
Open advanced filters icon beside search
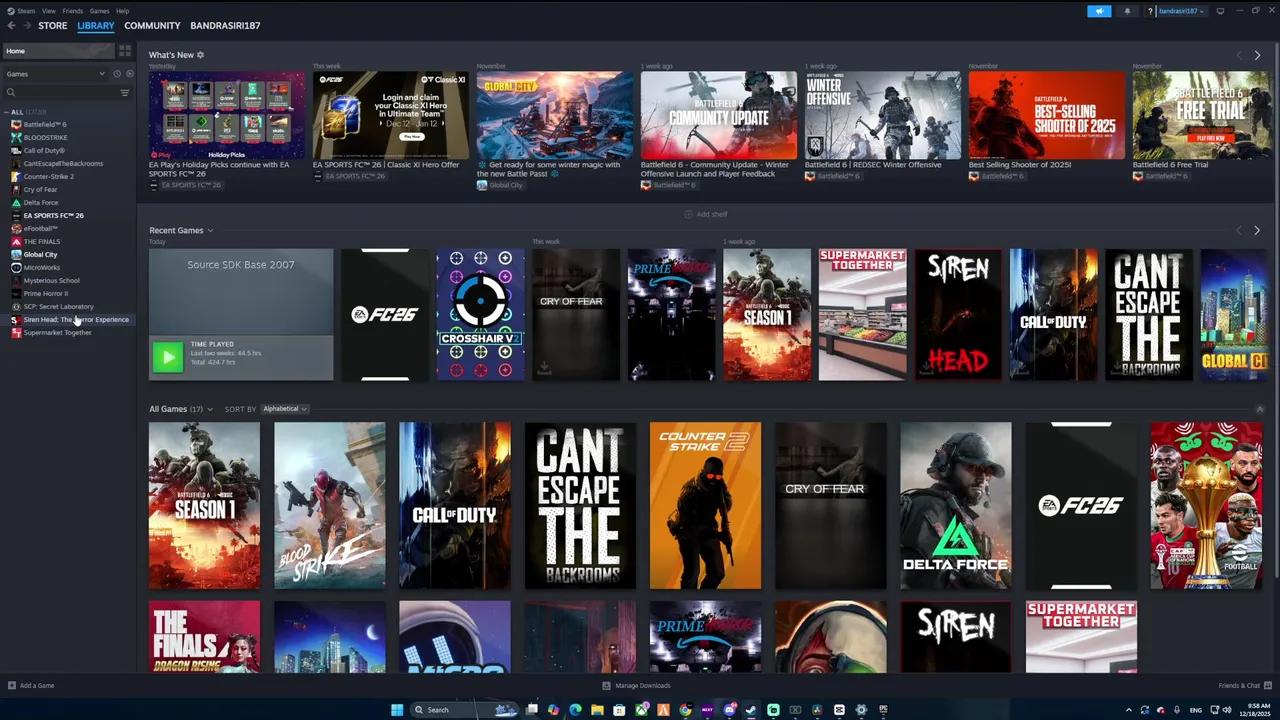point(125,93)
